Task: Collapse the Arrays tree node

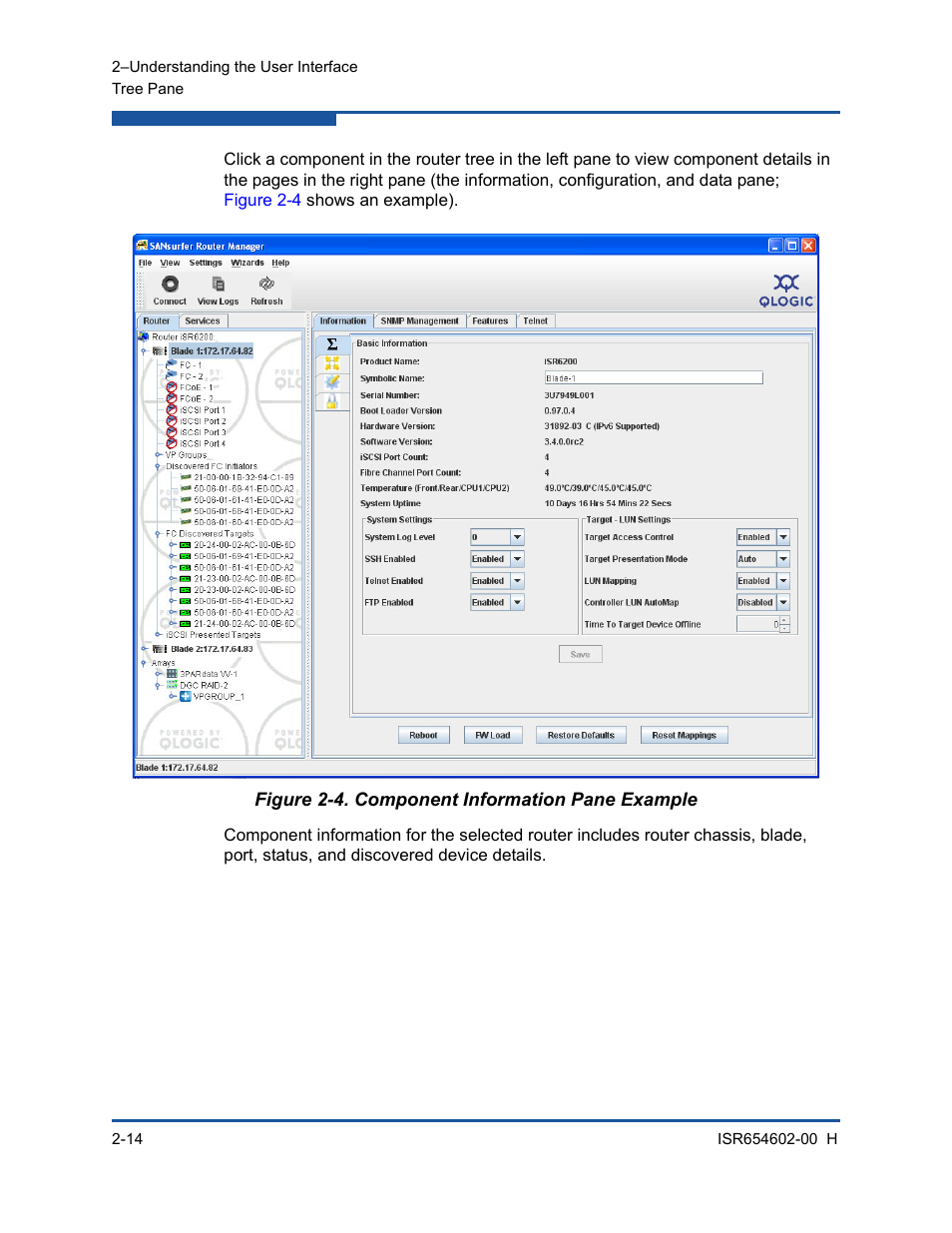Action: [x=144, y=663]
